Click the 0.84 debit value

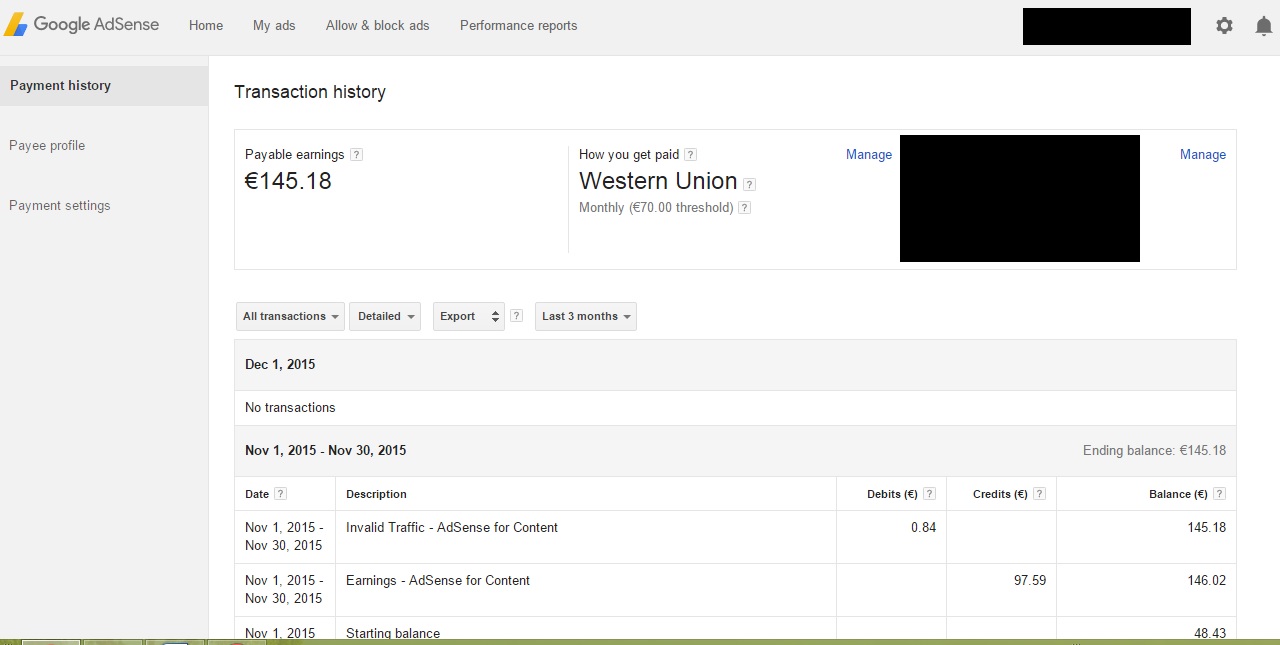click(x=923, y=528)
